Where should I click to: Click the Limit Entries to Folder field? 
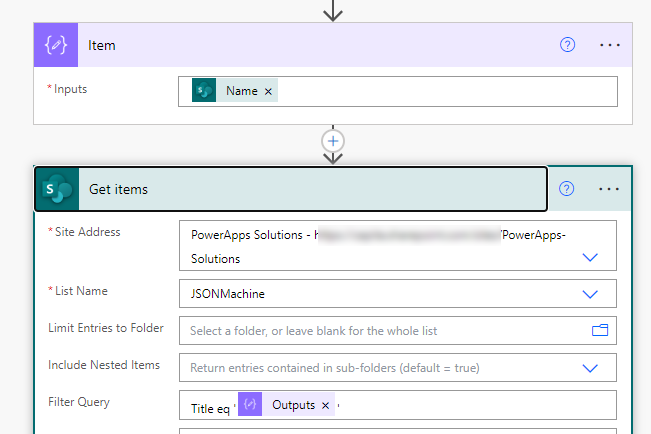tap(398, 331)
